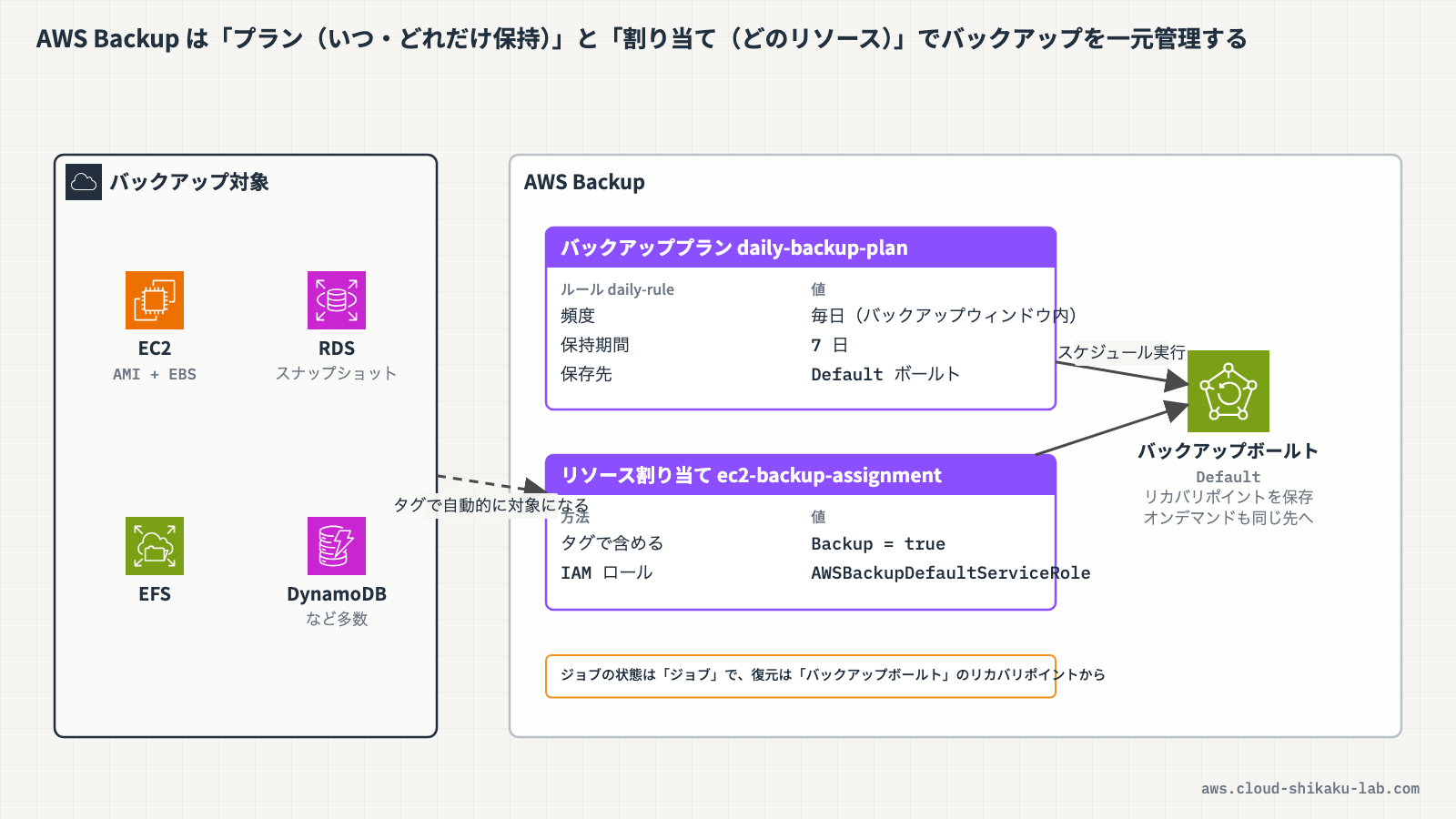Image resolution: width=1456 pixels, height=819 pixels.
Task: Click the バックアップボールト label under the vault
Action: (x=1228, y=450)
